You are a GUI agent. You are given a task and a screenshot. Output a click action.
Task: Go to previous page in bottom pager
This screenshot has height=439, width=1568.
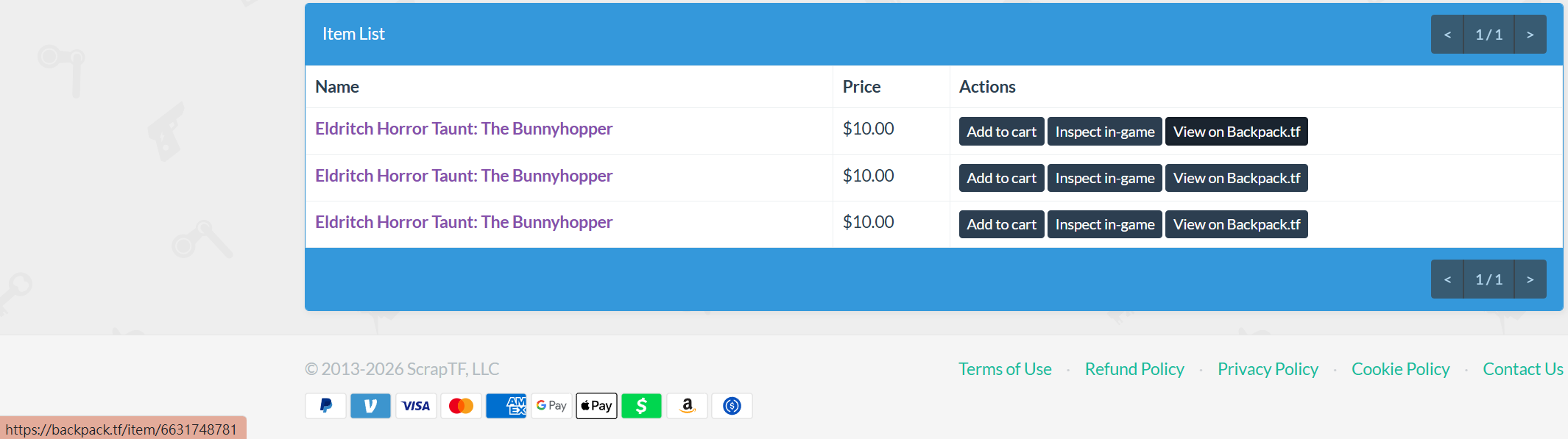point(1447,279)
